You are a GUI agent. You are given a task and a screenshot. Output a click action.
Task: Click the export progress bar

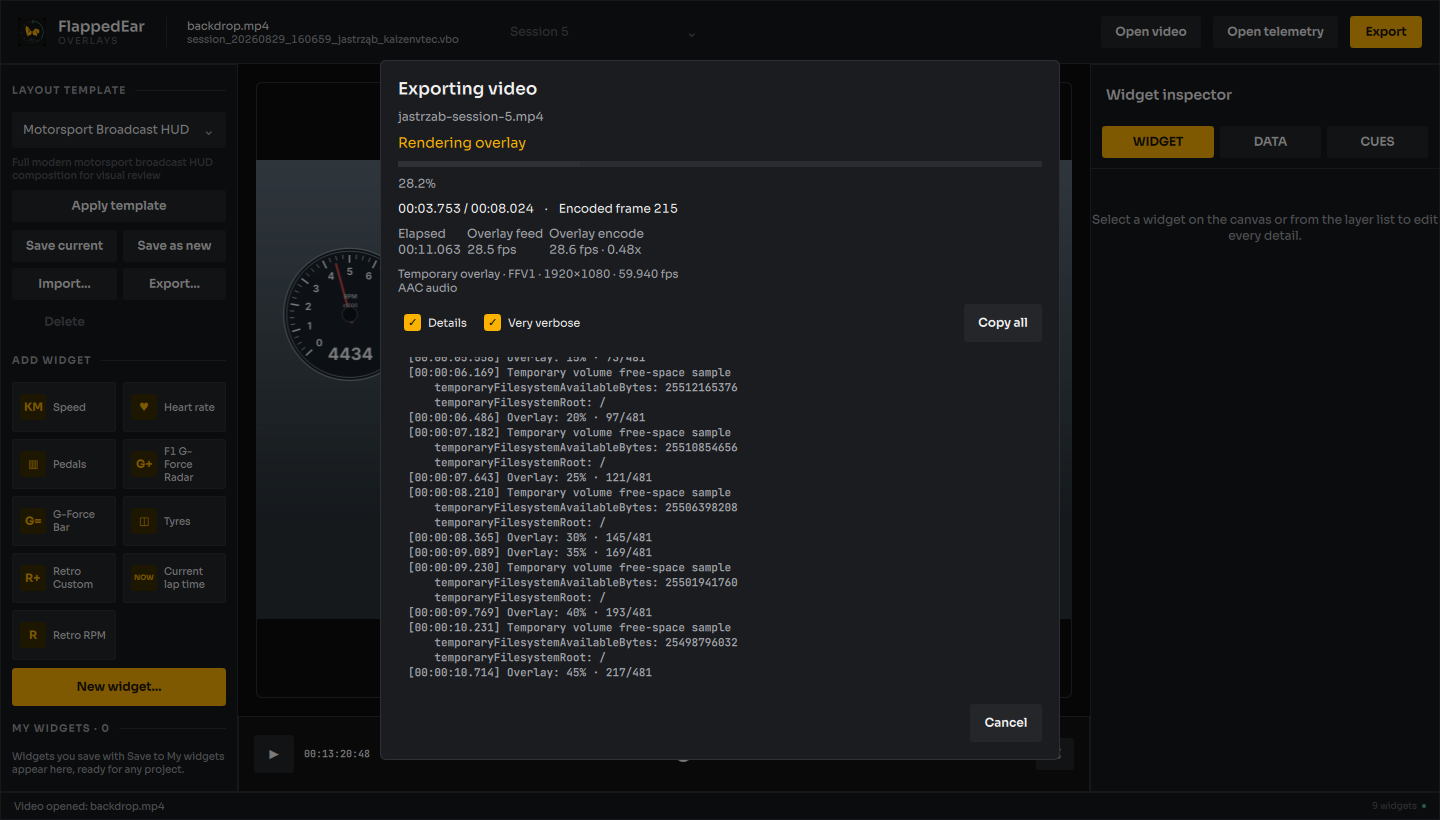720,164
